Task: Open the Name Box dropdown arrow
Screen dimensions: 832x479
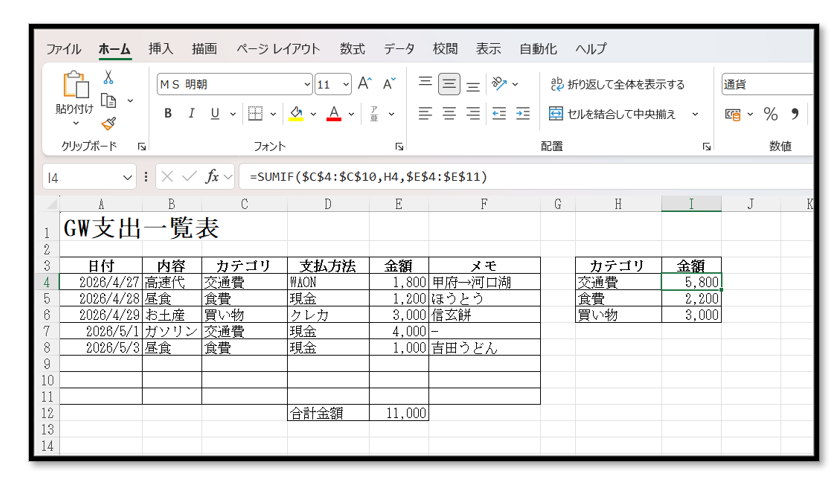Action: click(x=127, y=177)
